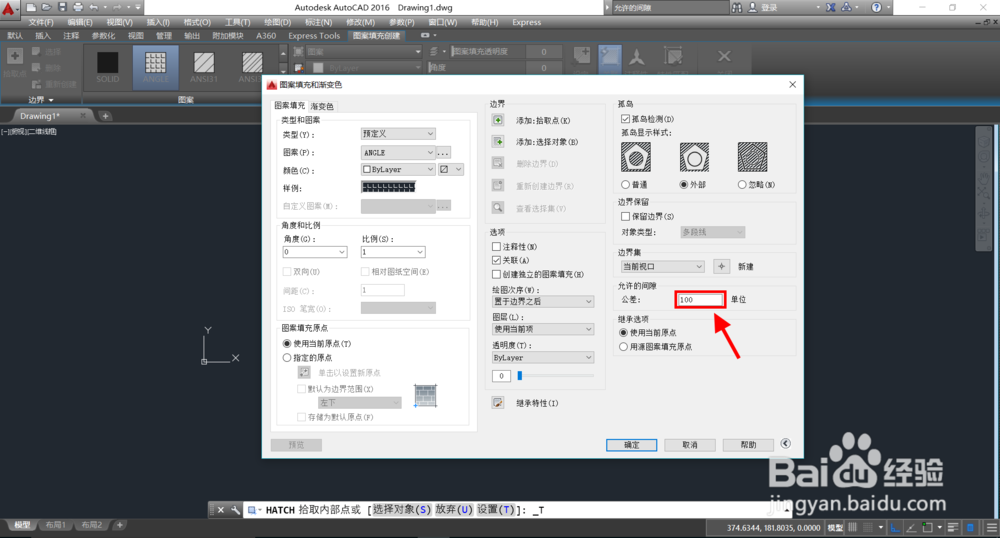The image size is (1000, 538).
Task: Click the set new origin icon under 指定的原点
Action: (x=304, y=372)
